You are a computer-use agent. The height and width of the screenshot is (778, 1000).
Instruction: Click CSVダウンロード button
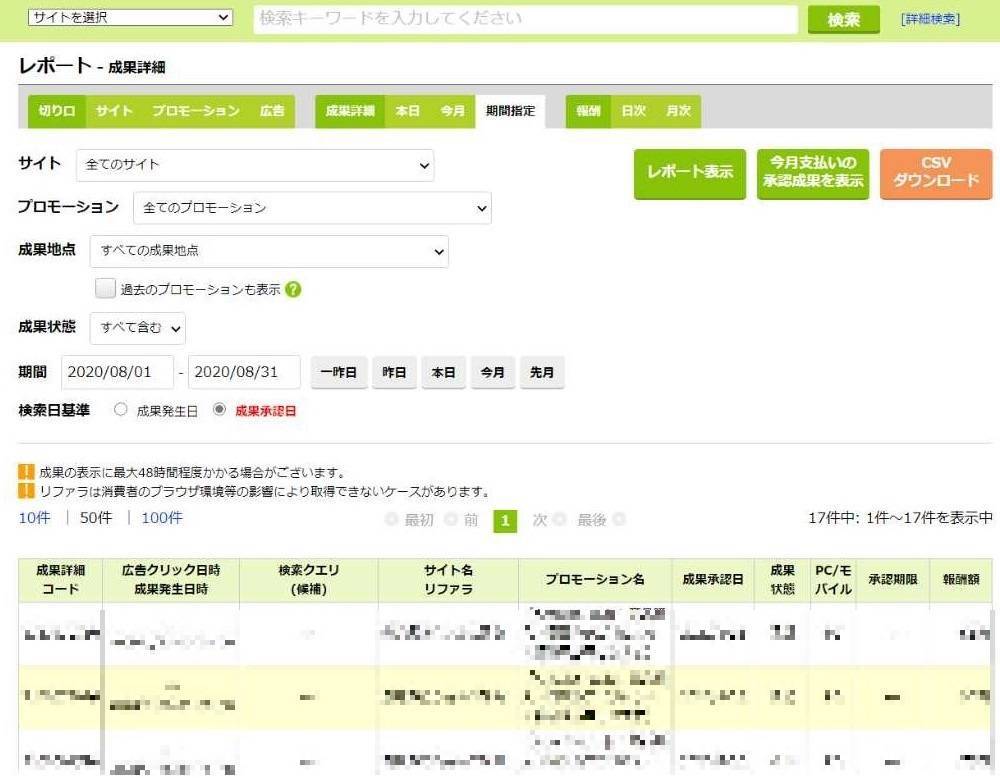(x=936, y=172)
